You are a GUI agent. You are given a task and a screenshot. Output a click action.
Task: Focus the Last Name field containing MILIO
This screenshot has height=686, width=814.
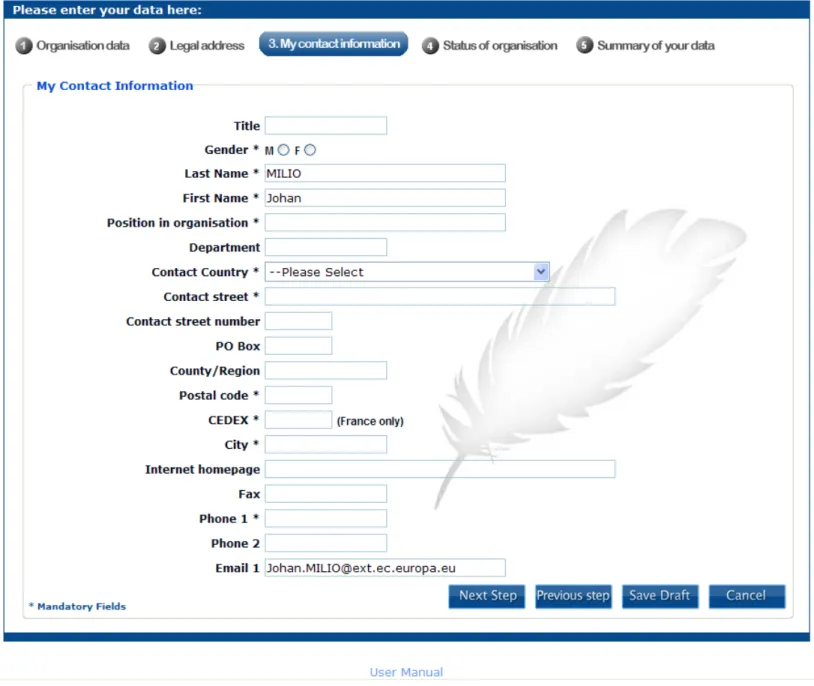coord(385,173)
